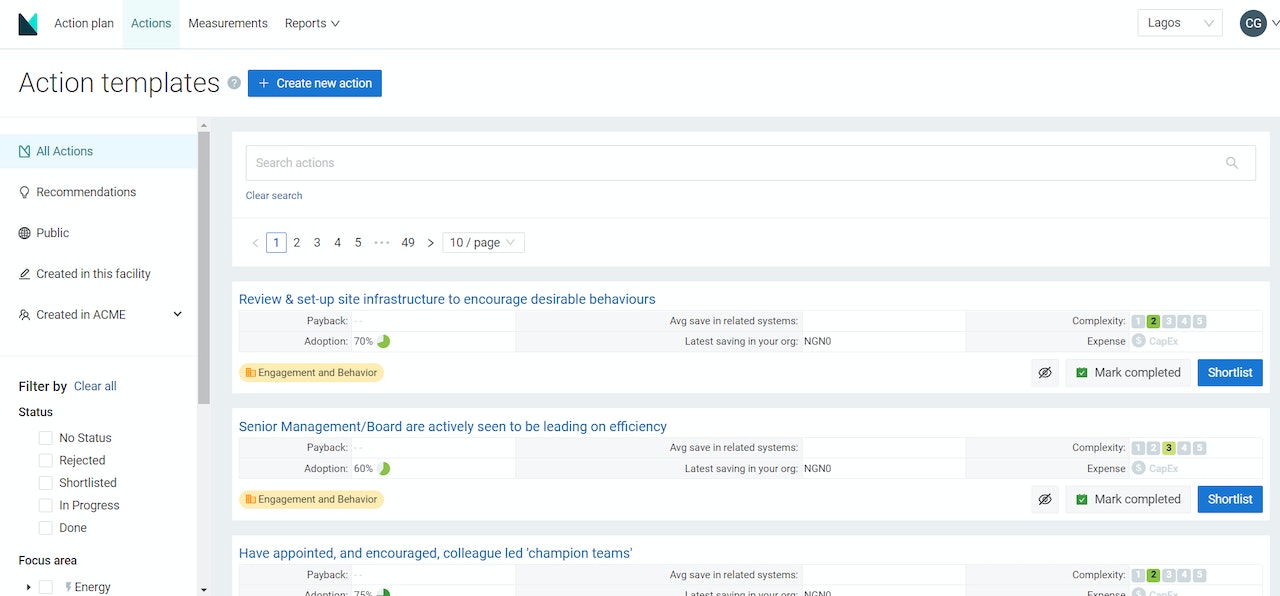This screenshot has height=596, width=1280.
Task: Open the 10 / page size dropdown
Action: [x=483, y=243]
